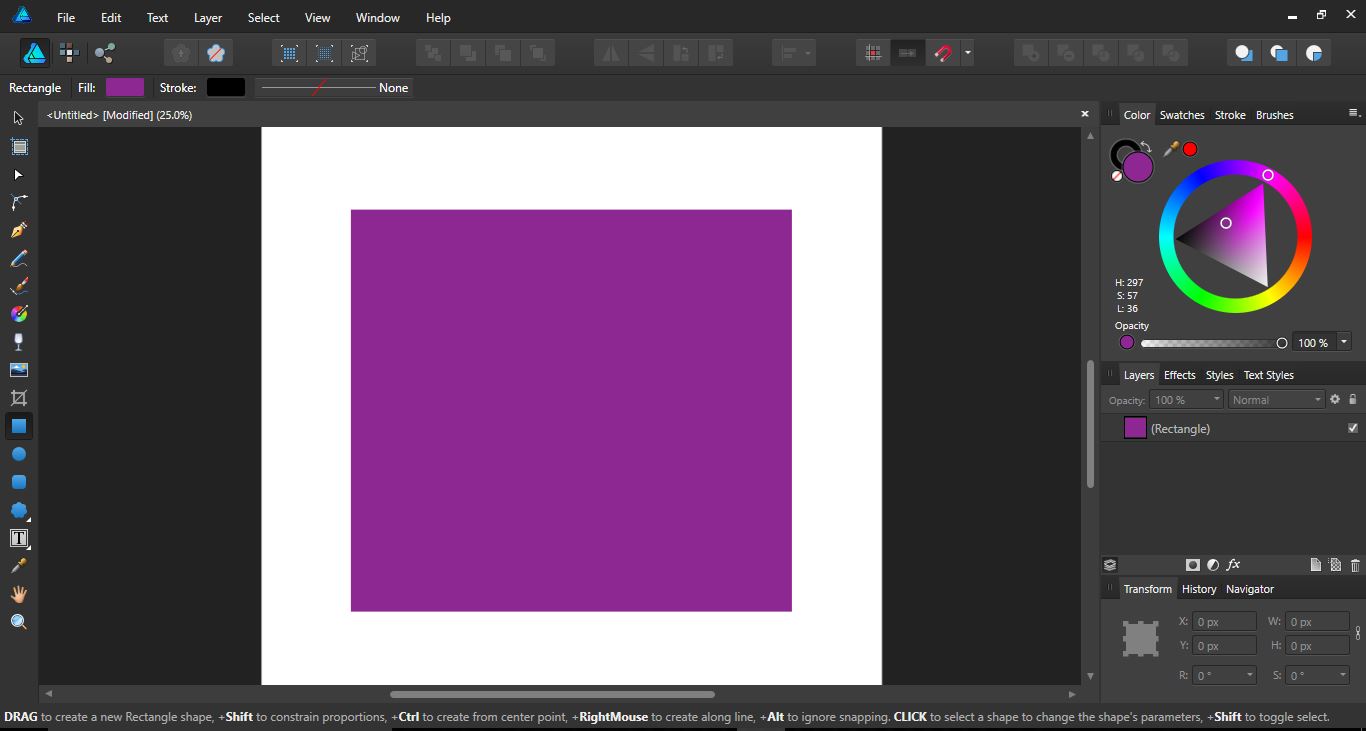
Task: Open the Normal blend mode dropdown
Action: coord(1276,399)
